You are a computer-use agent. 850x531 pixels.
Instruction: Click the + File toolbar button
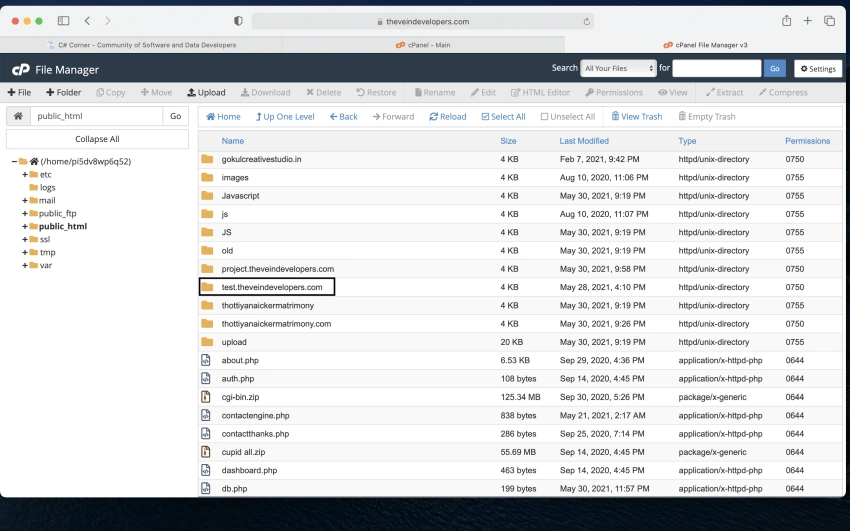(x=19, y=92)
